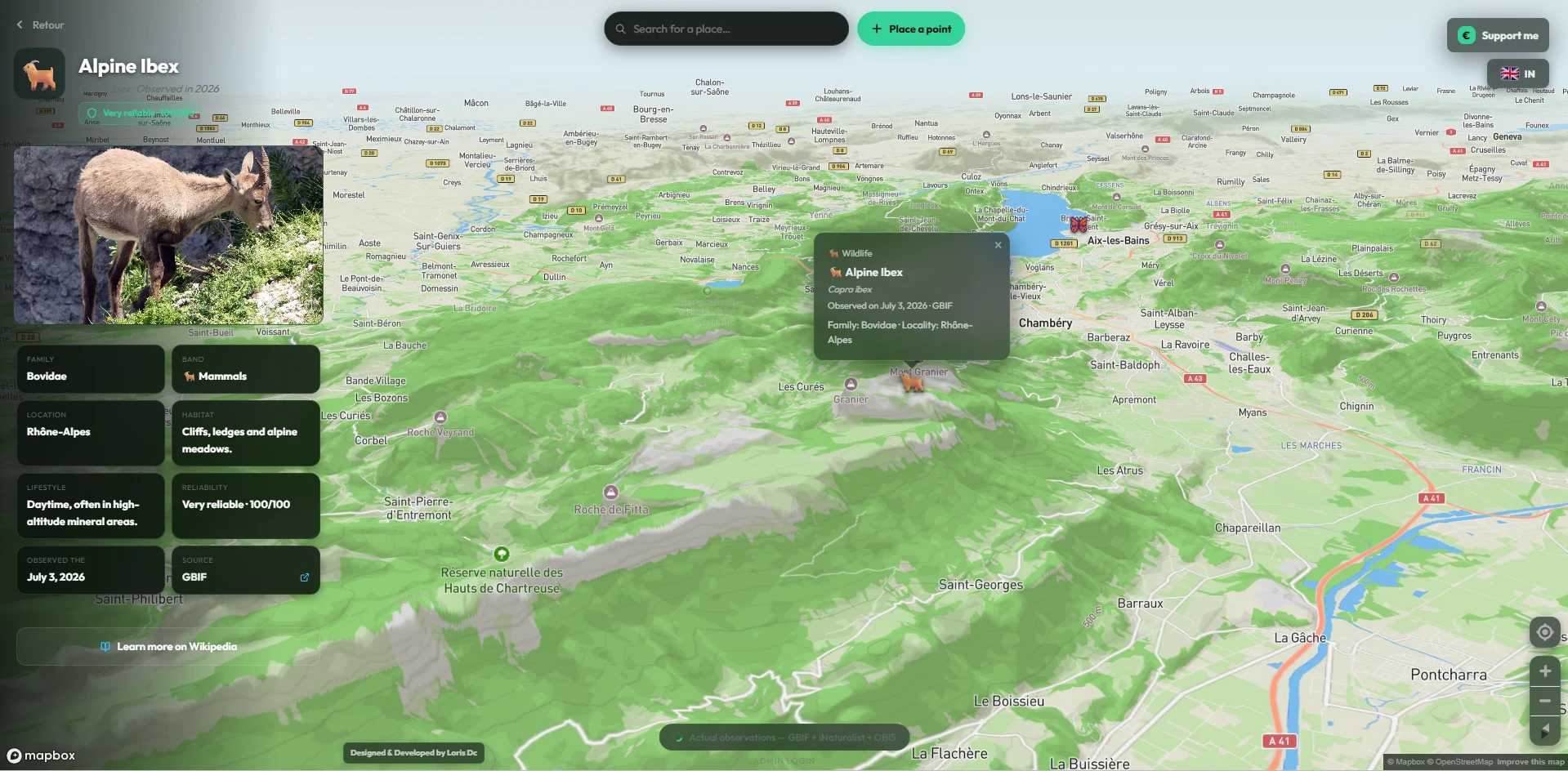Open the Alpine Ibex photo thumbnail

click(168, 235)
